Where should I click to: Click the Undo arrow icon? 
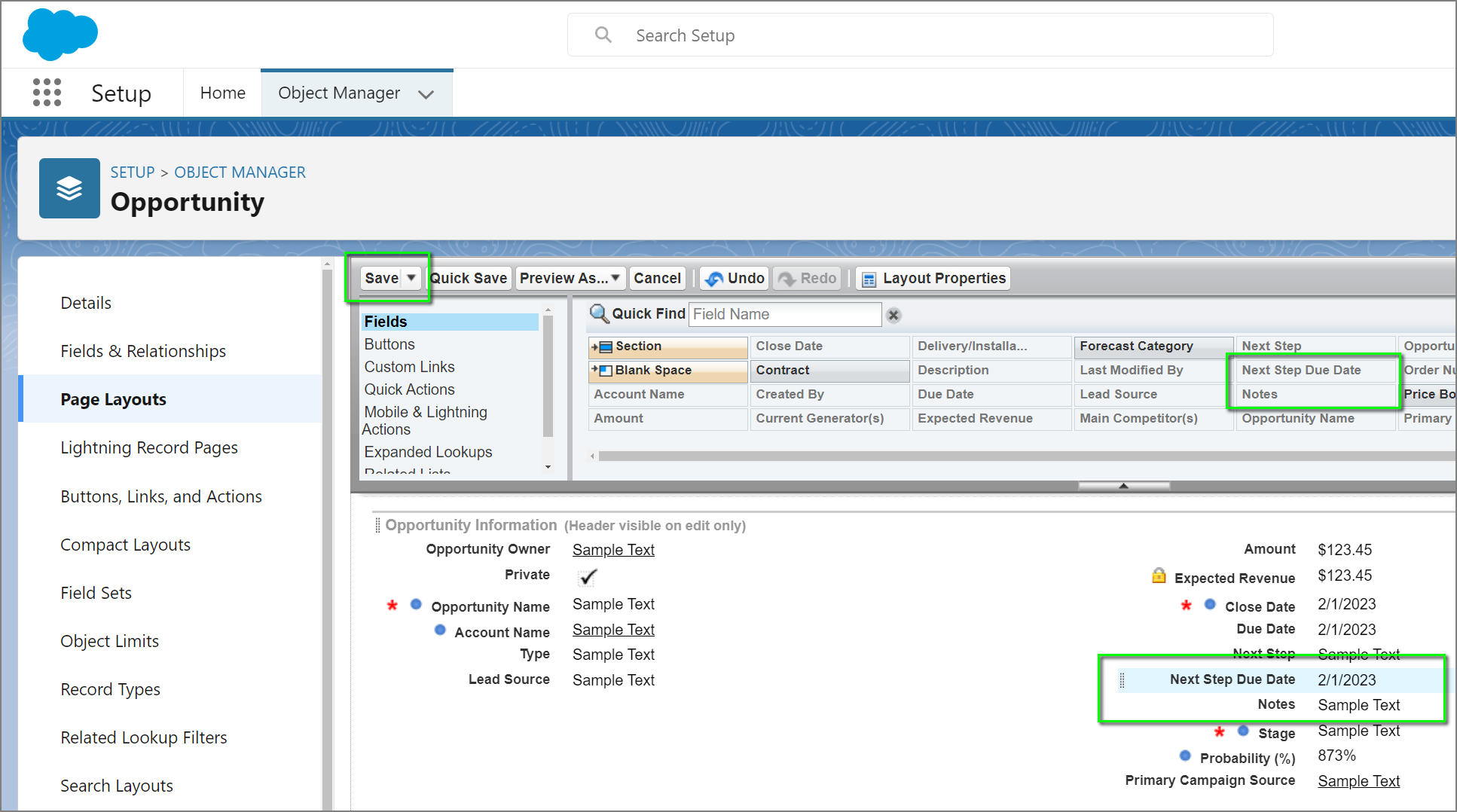(x=713, y=279)
